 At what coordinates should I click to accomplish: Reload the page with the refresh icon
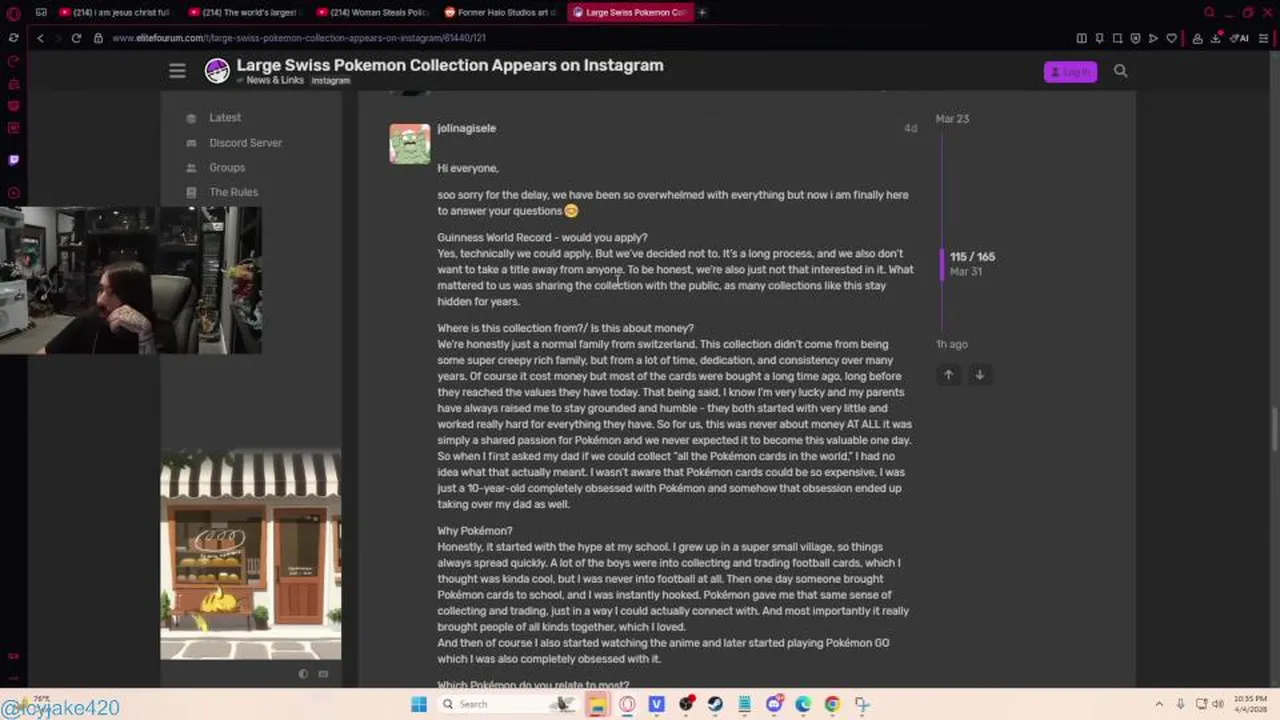[x=76, y=38]
